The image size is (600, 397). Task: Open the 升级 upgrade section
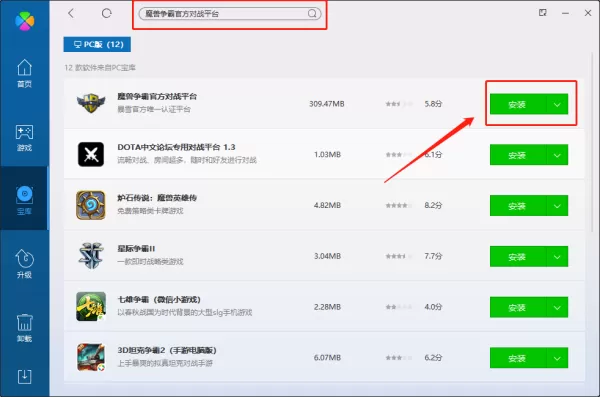click(x=24, y=264)
